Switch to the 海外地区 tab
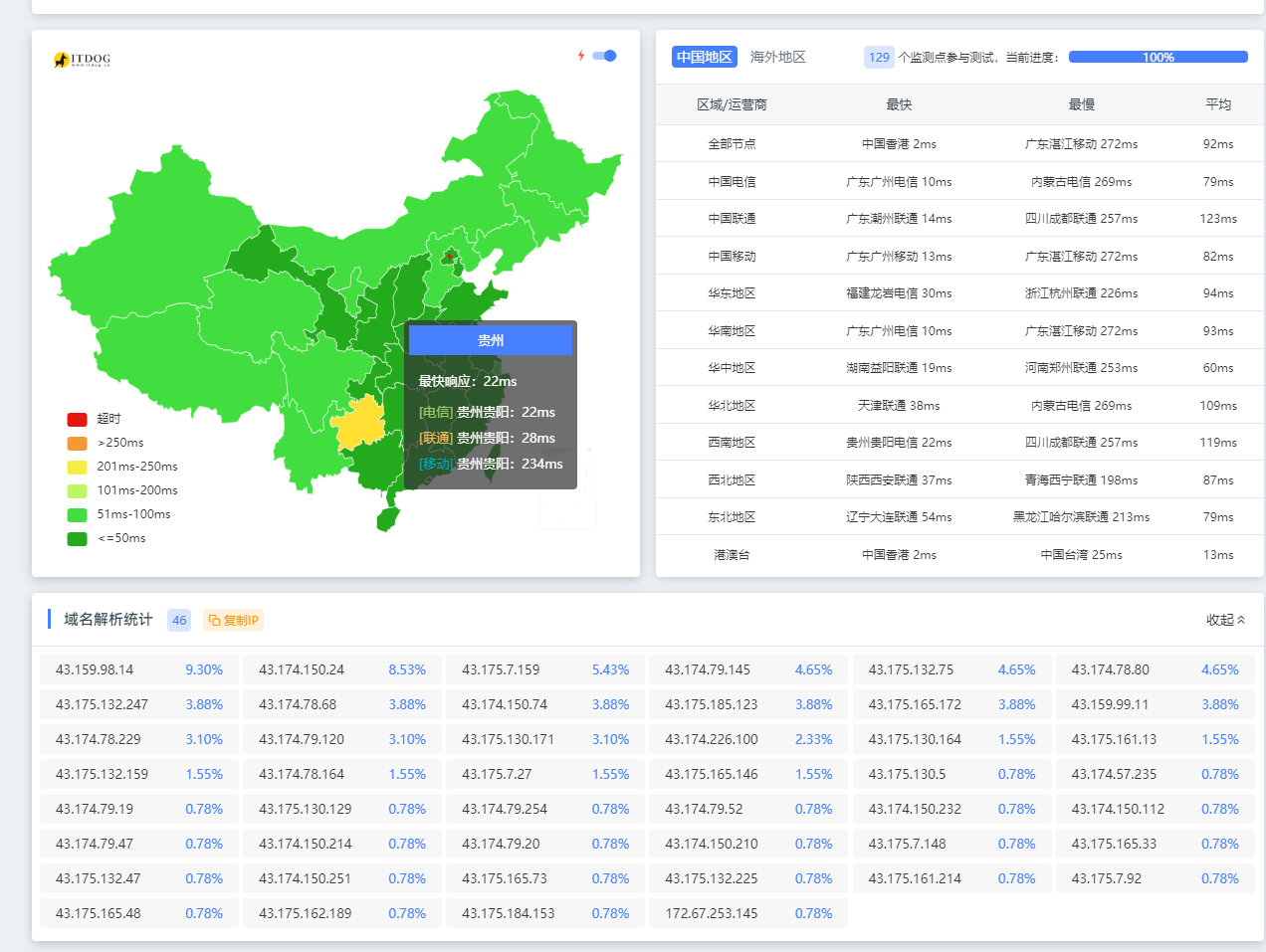The image size is (1266, 952). (x=777, y=57)
